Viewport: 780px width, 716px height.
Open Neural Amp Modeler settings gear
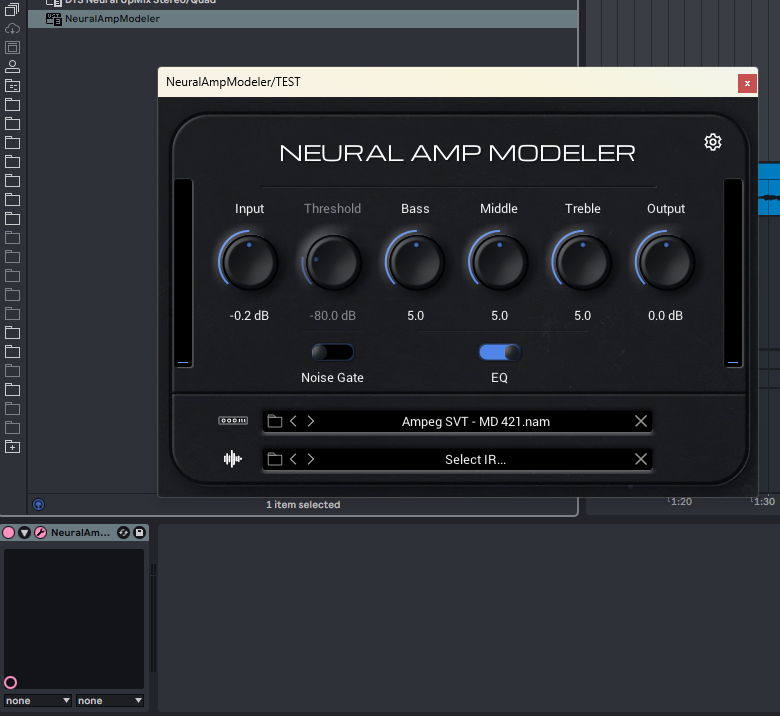coord(713,142)
